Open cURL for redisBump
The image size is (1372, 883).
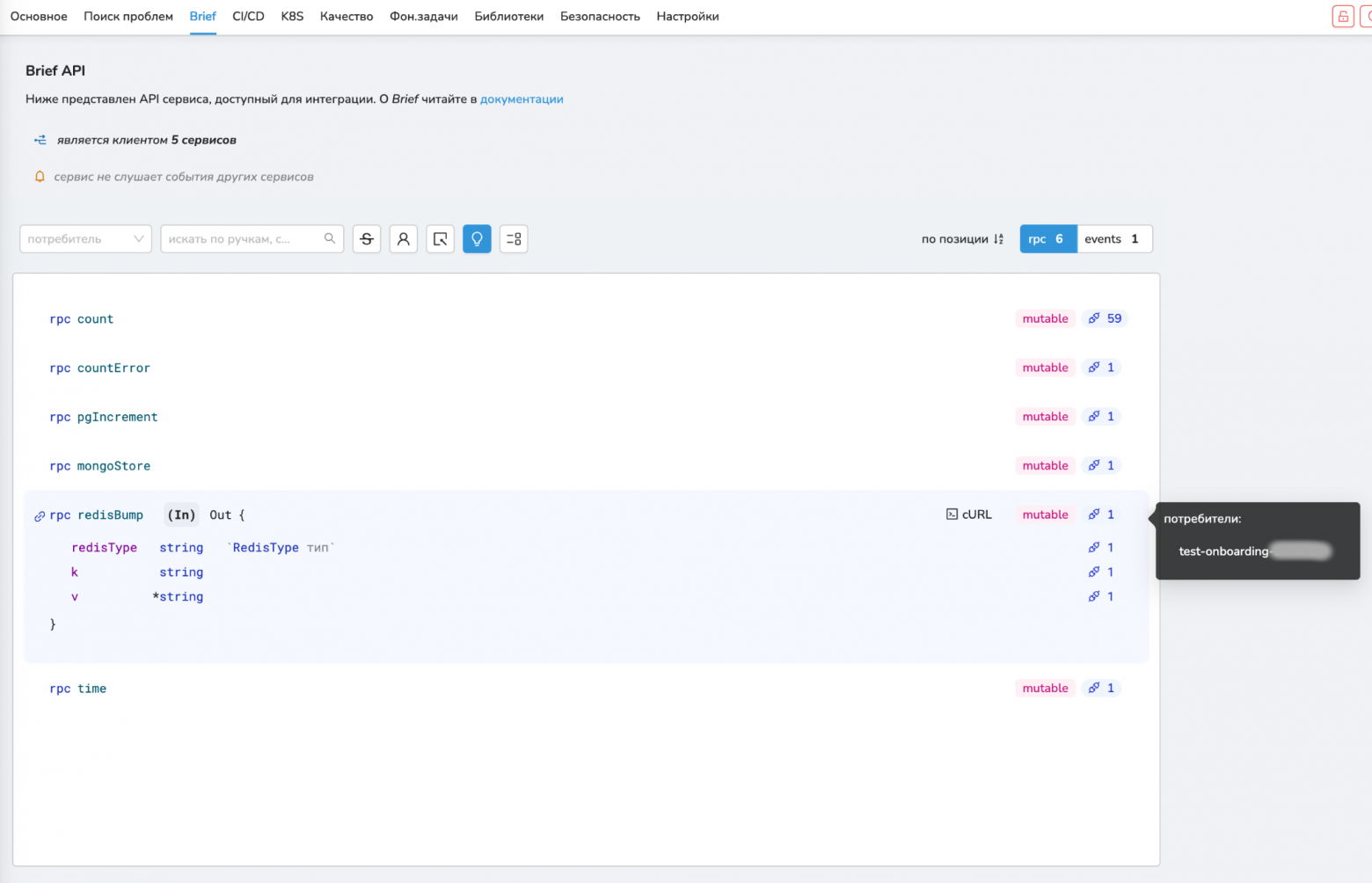pyautogui.click(x=969, y=514)
